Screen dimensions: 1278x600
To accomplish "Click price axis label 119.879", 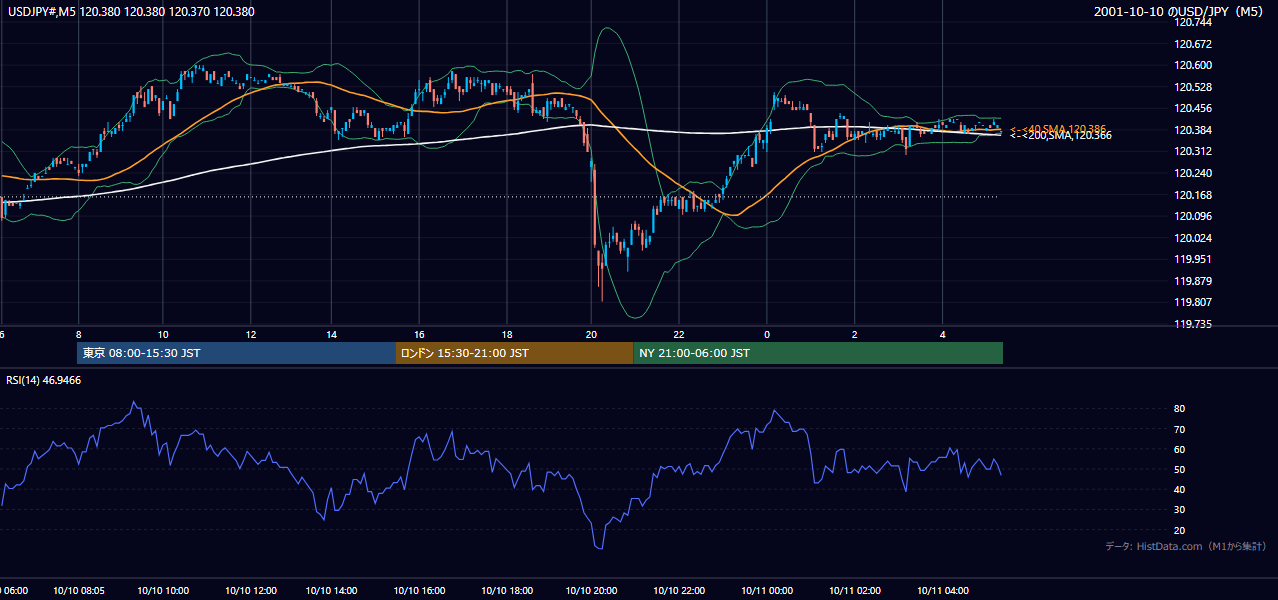I will click(1193, 281).
